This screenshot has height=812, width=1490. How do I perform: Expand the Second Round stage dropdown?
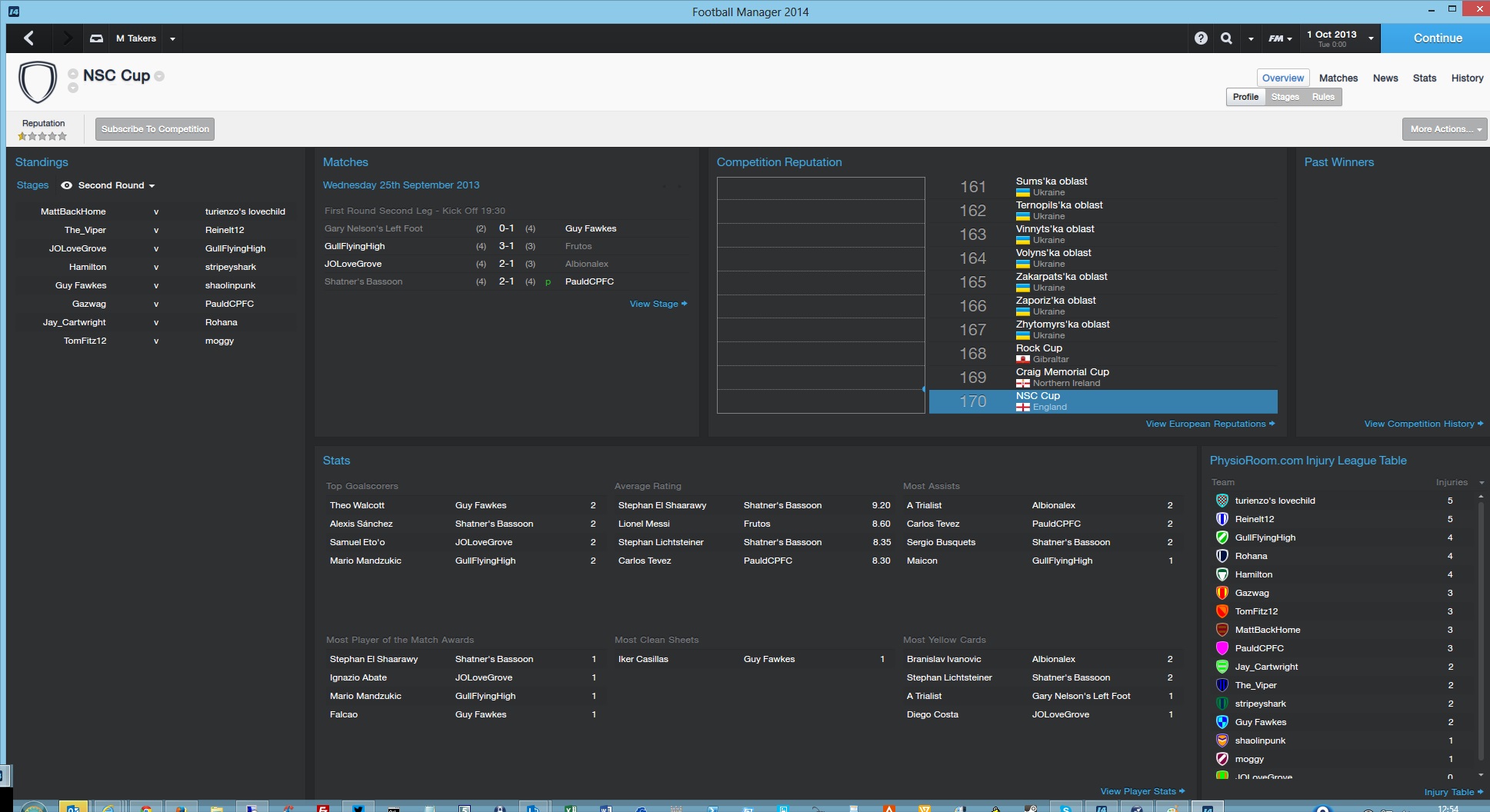point(152,186)
